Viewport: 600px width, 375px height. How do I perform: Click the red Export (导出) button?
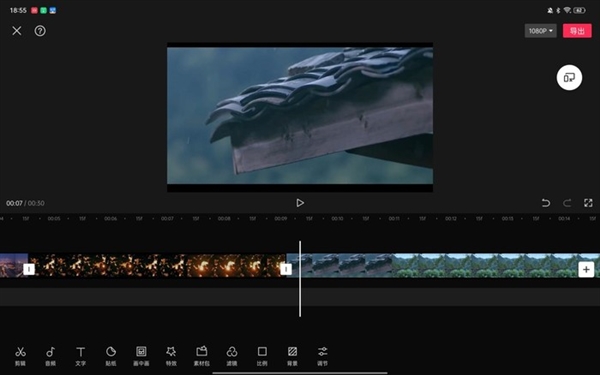pyautogui.click(x=577, y=31)
